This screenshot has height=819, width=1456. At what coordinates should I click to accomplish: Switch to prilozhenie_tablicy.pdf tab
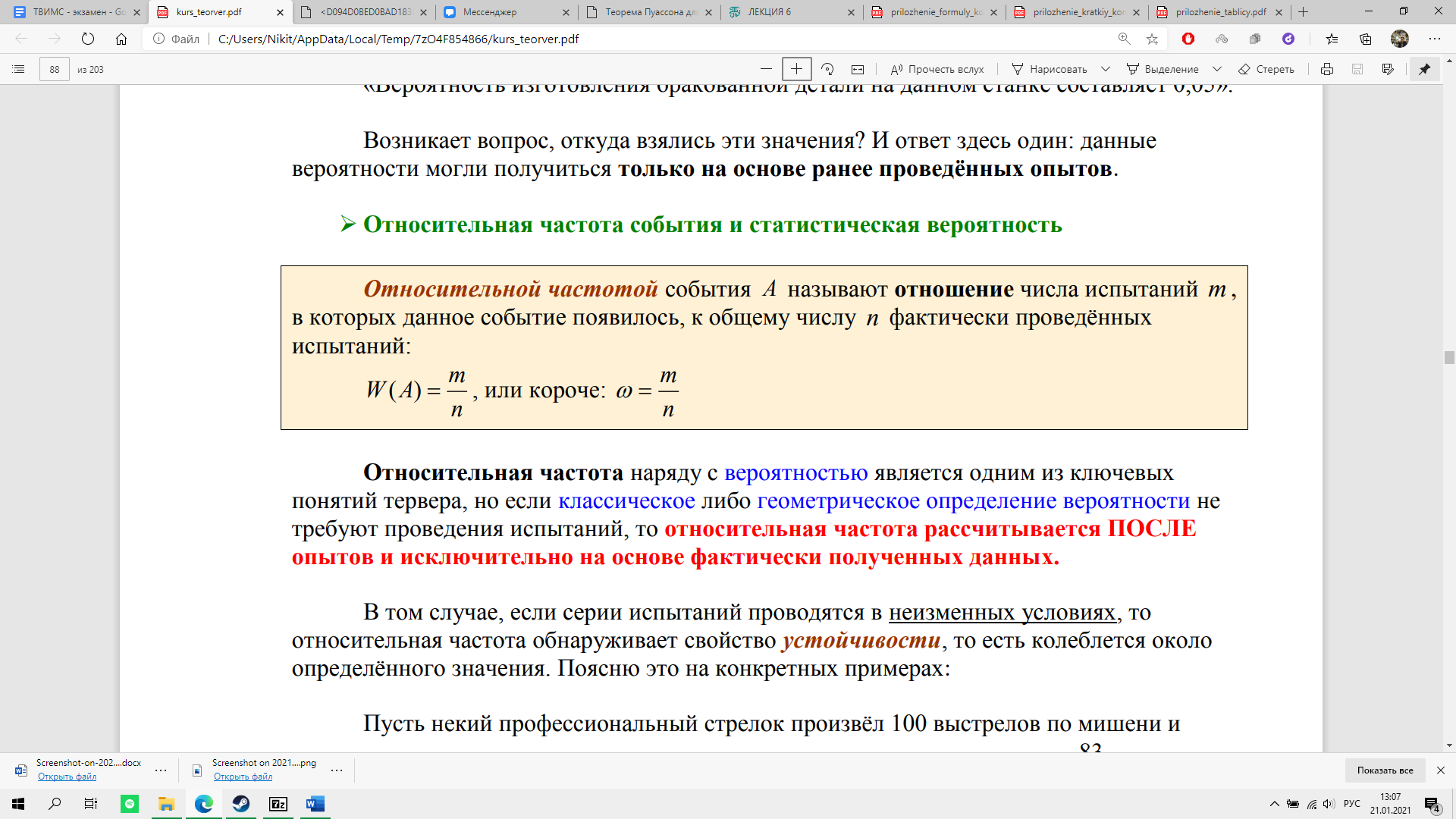click(1219, 12)
